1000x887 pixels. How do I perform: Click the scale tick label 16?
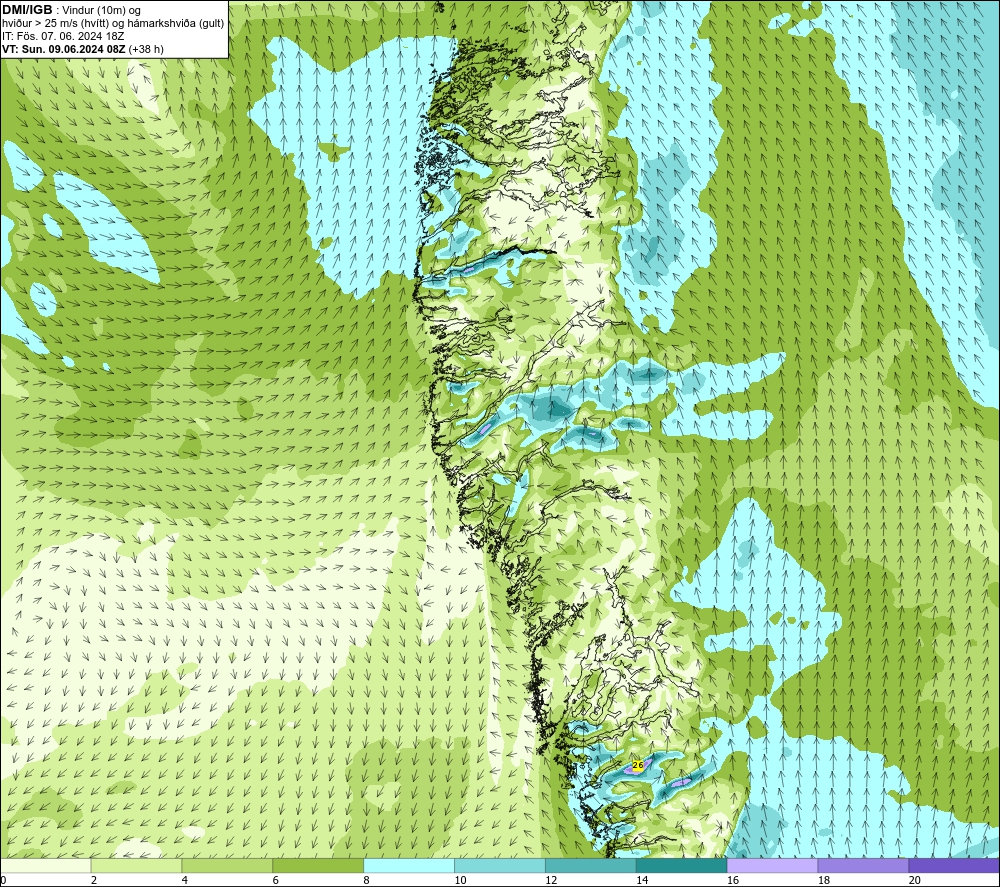tap(733, 880)
